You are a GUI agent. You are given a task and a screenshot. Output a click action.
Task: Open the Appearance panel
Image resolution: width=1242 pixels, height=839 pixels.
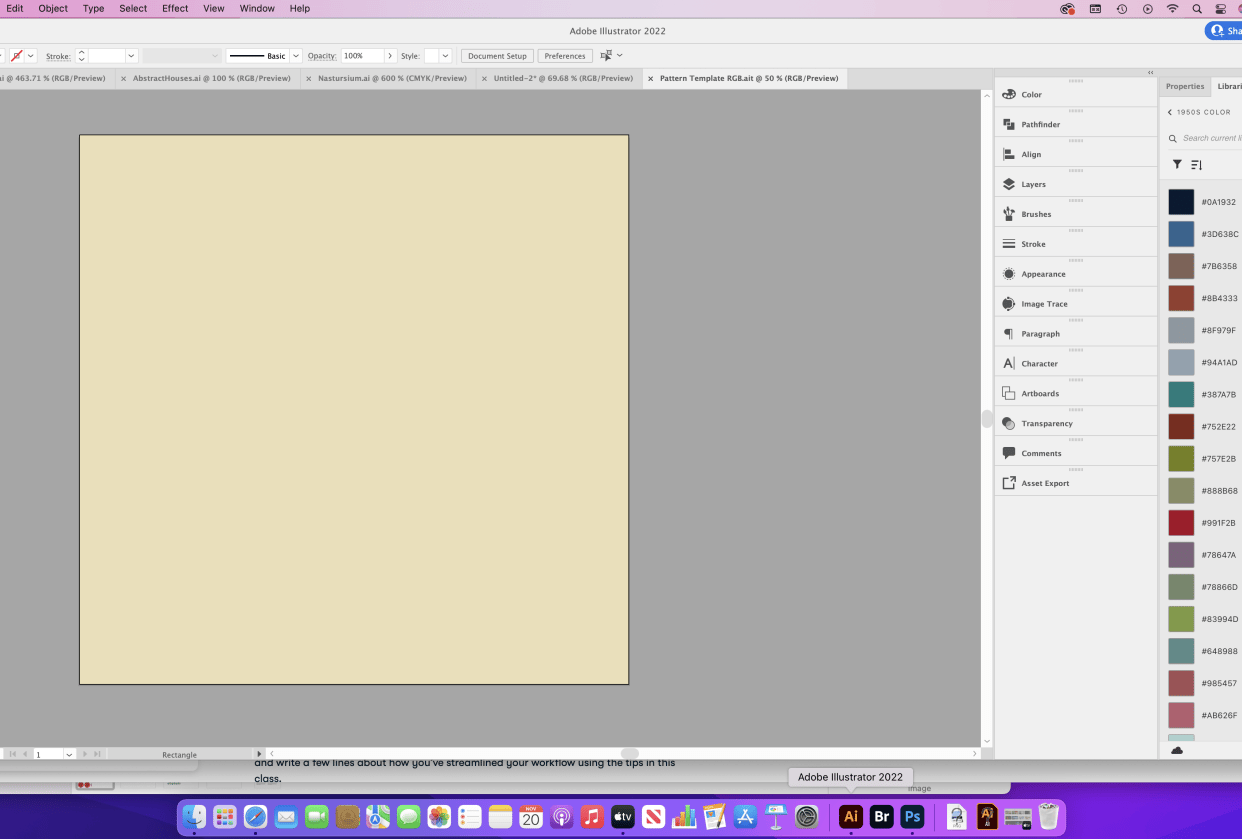[x=1042, y=274]
